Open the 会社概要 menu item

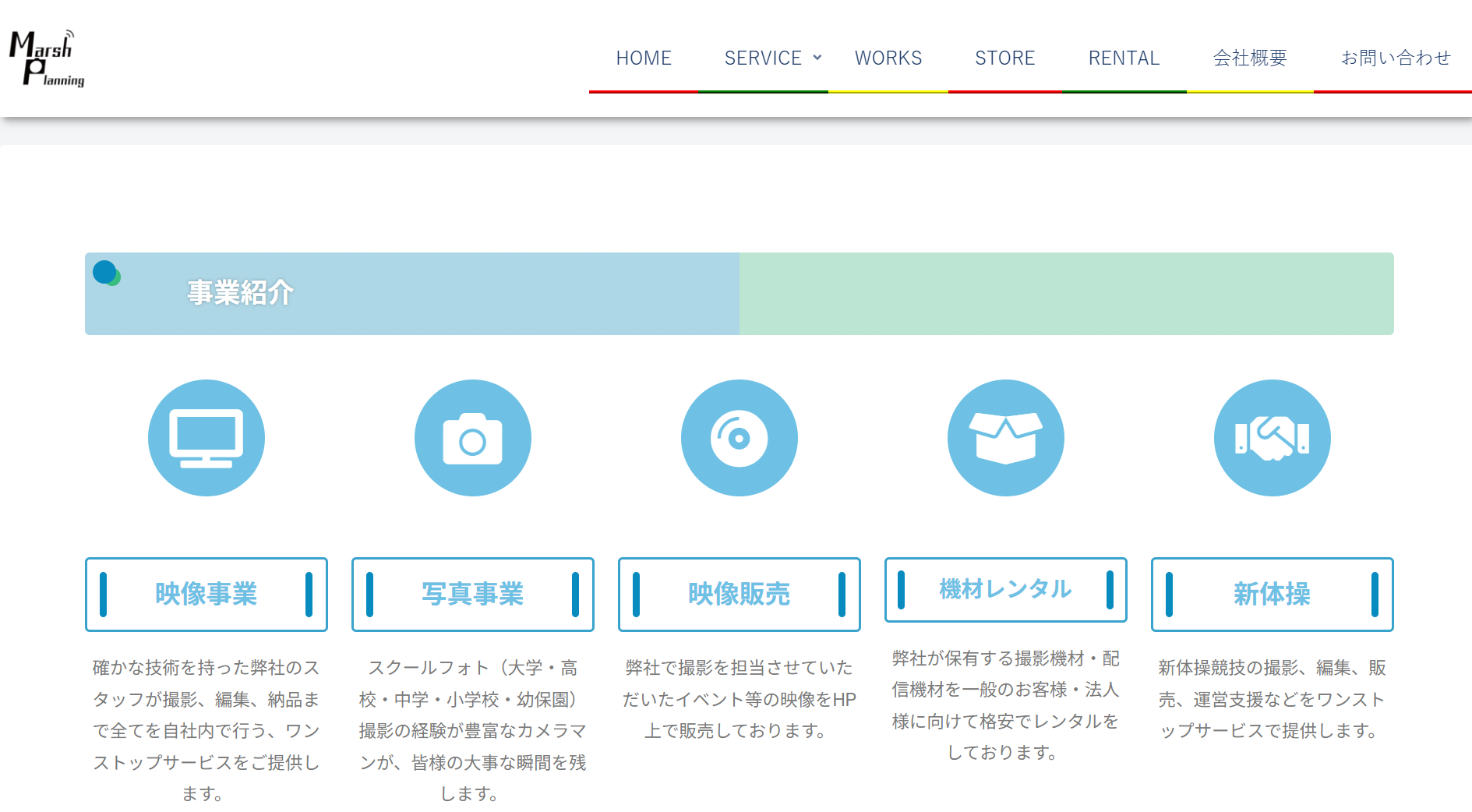1250,58
